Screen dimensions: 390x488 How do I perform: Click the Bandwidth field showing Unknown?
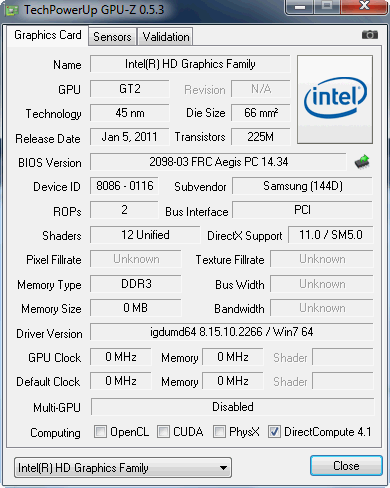(x=322, y=308)
